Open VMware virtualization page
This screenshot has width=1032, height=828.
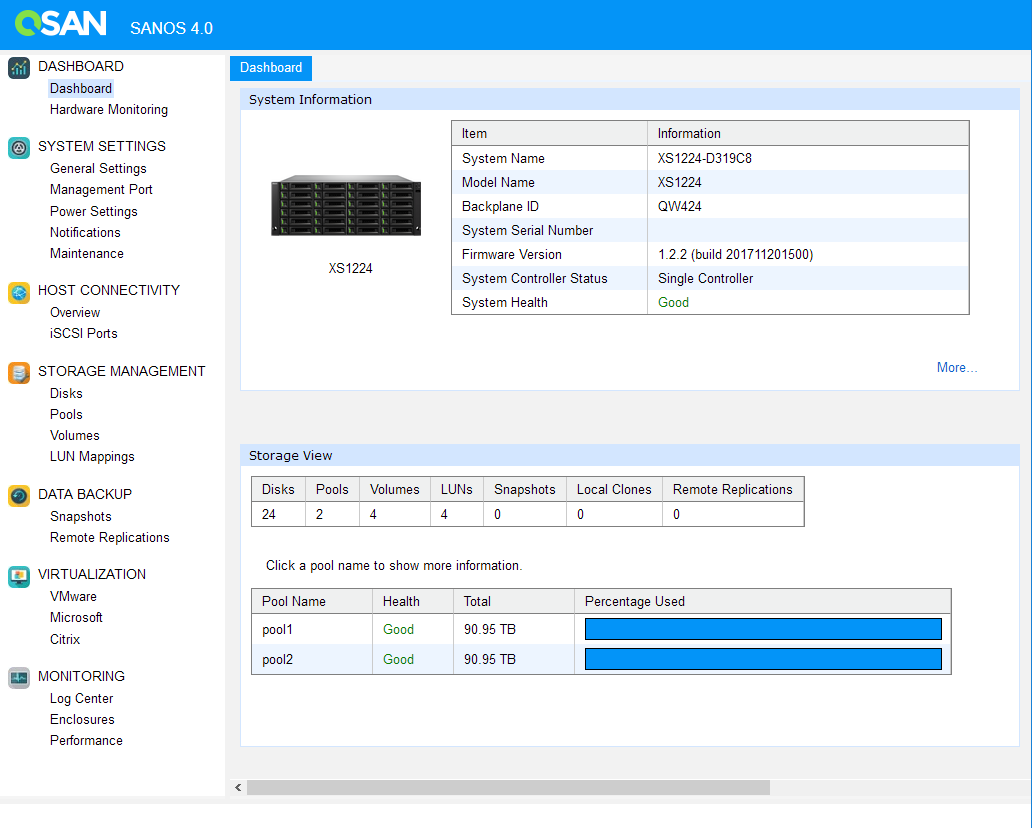[x=73, y=597]
